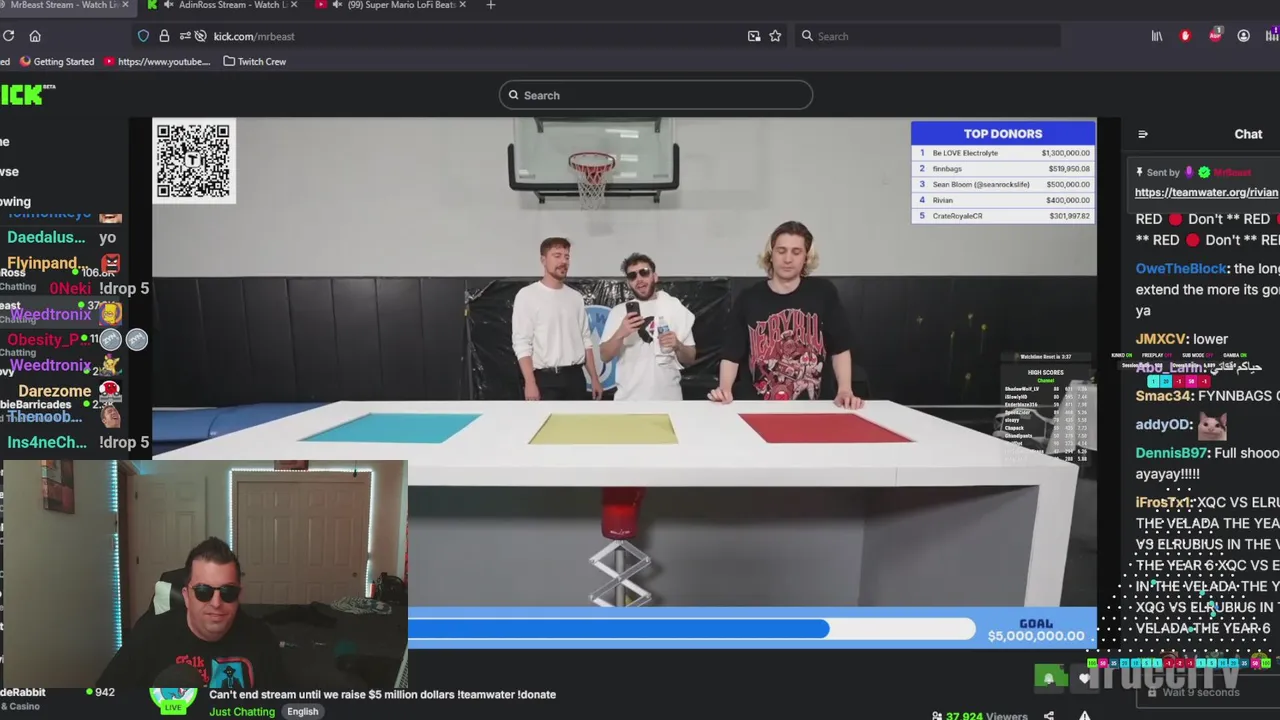The width and height of the screenshot is (1280, 720).
Task: View site security via padlock icon
Action: pos(164,36)
